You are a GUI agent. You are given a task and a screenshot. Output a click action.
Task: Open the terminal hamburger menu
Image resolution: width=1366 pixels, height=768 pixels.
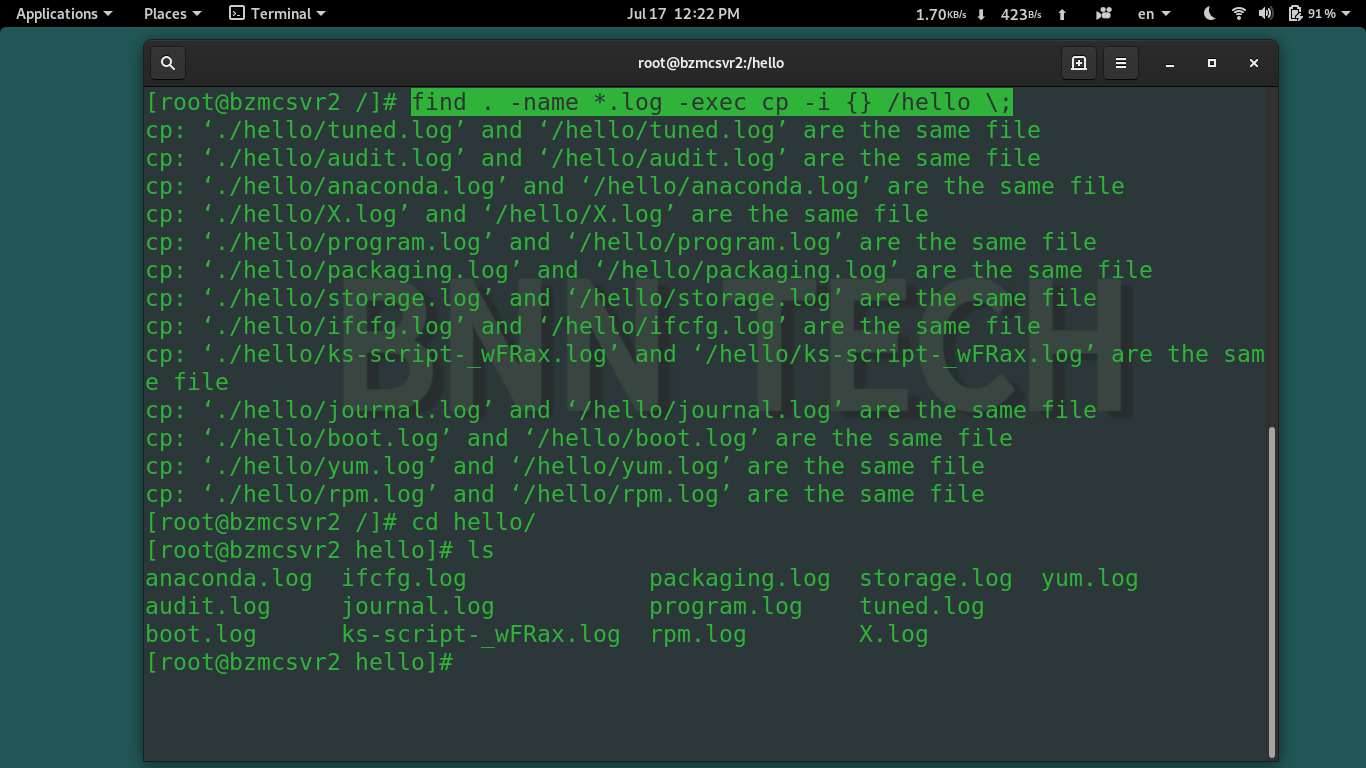(1120, 62)
